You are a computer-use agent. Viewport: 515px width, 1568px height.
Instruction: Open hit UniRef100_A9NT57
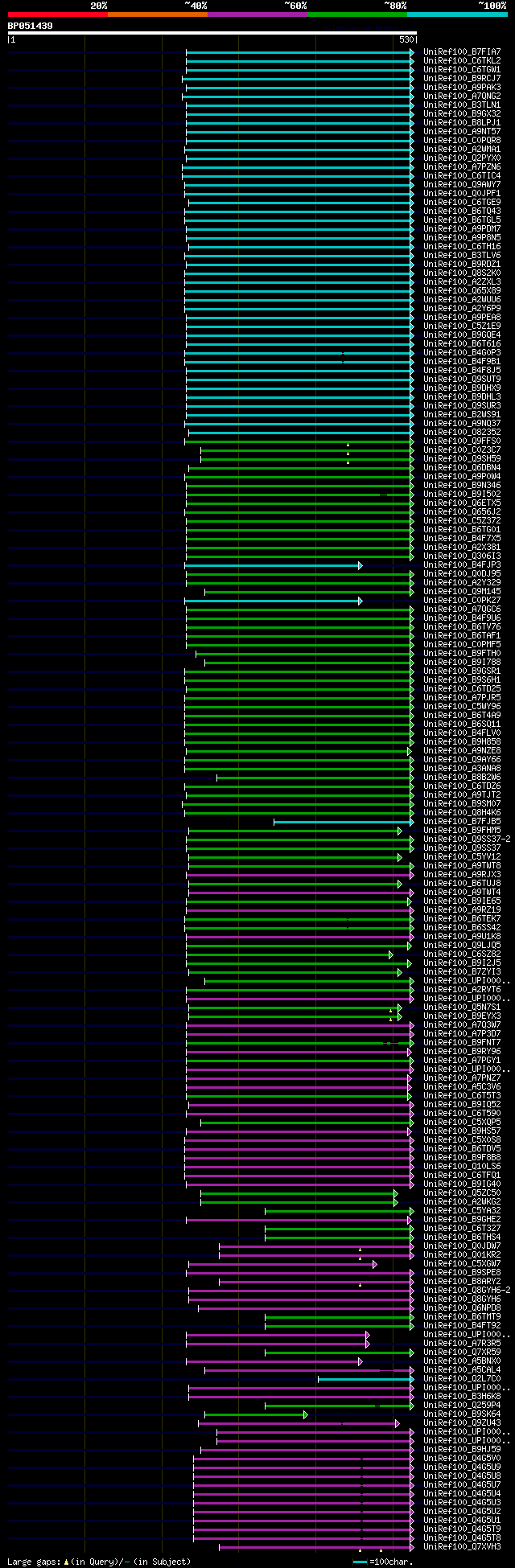[x=462, y=131]
